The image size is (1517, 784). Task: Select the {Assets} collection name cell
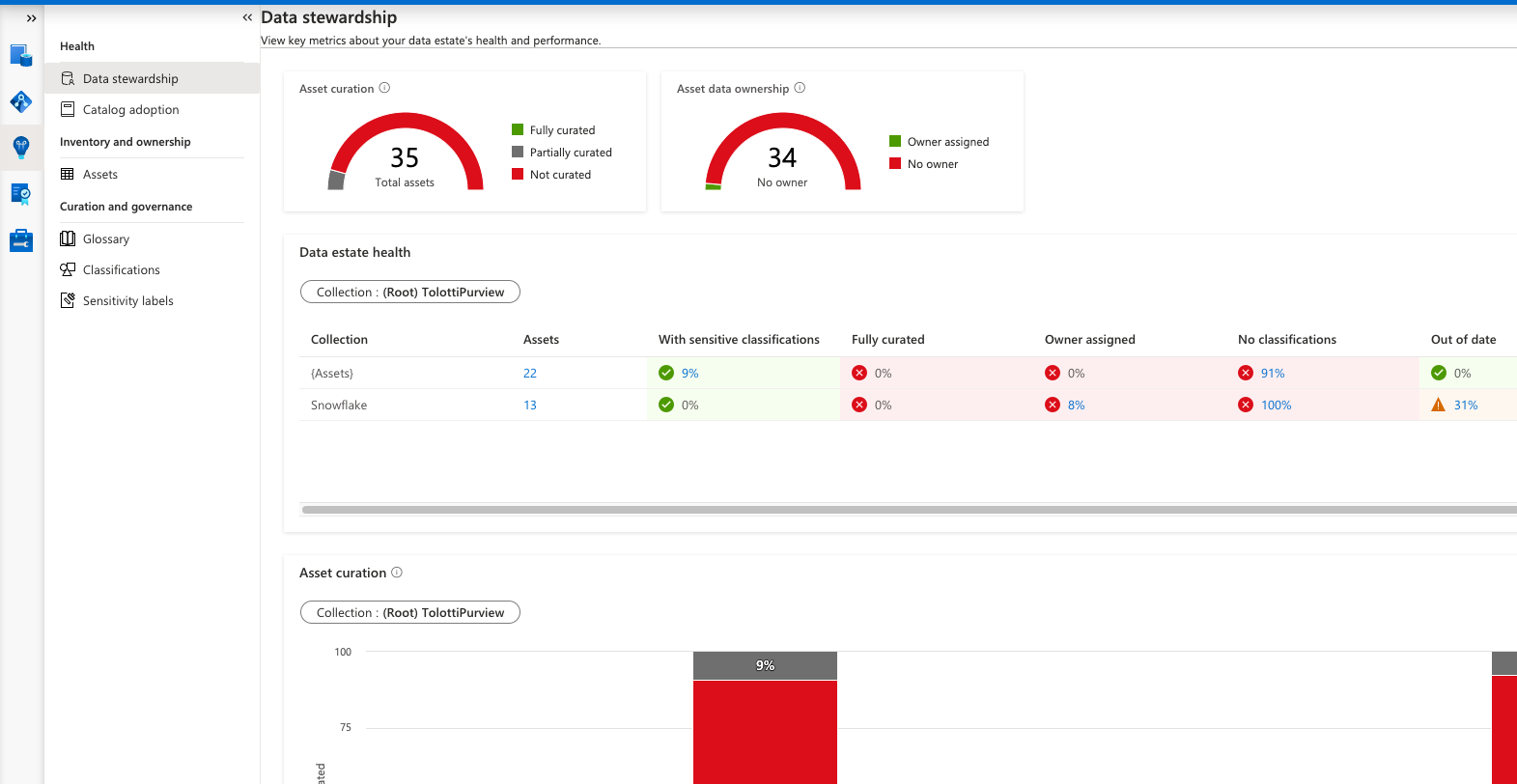(x=332, y=374)
